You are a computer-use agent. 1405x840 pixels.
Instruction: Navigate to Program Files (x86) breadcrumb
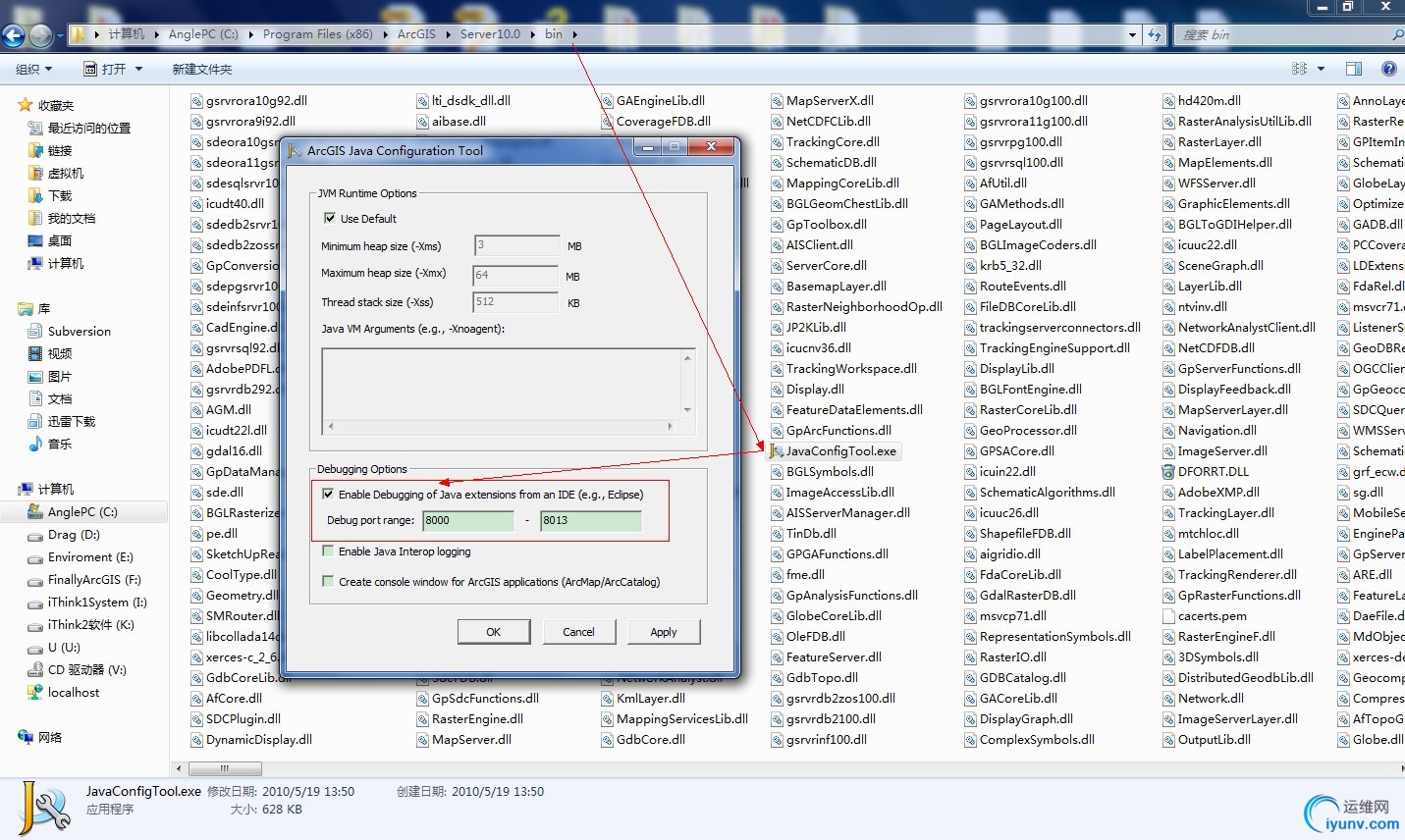pos(318,34)
